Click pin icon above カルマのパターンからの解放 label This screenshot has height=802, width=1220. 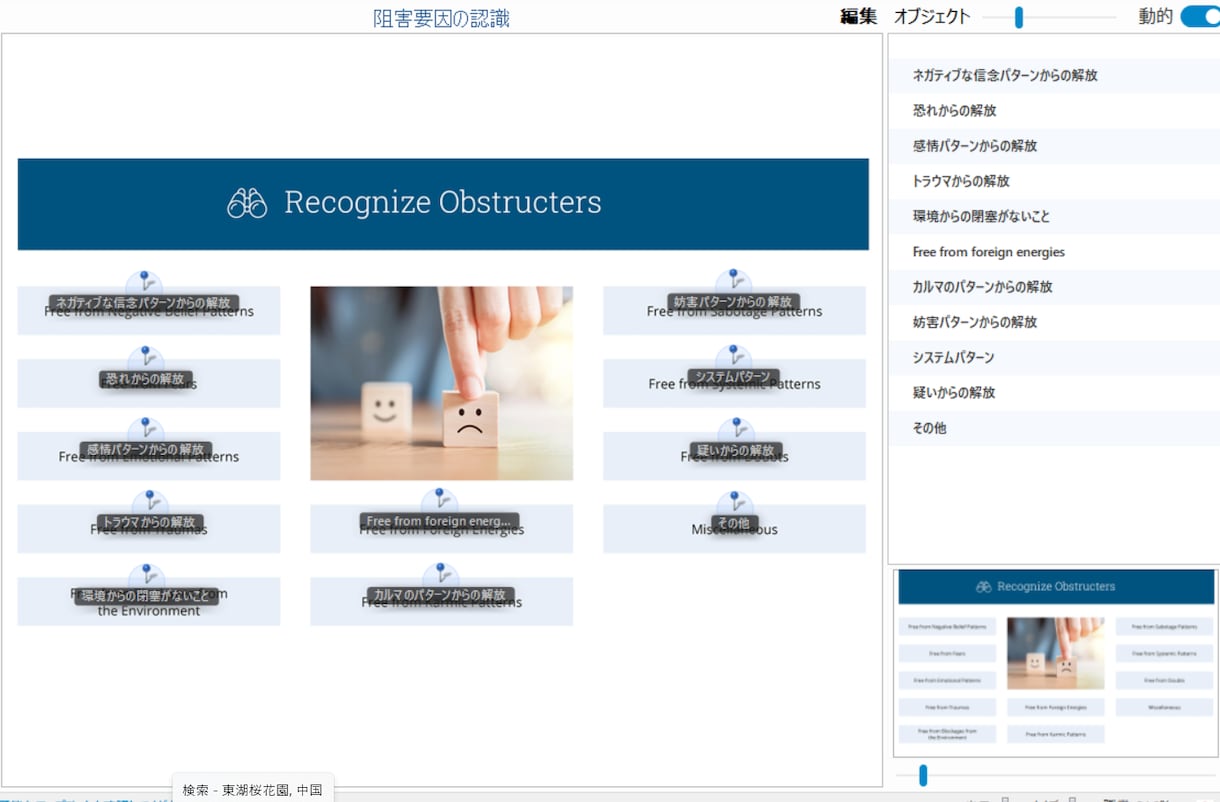coord(440,576)
